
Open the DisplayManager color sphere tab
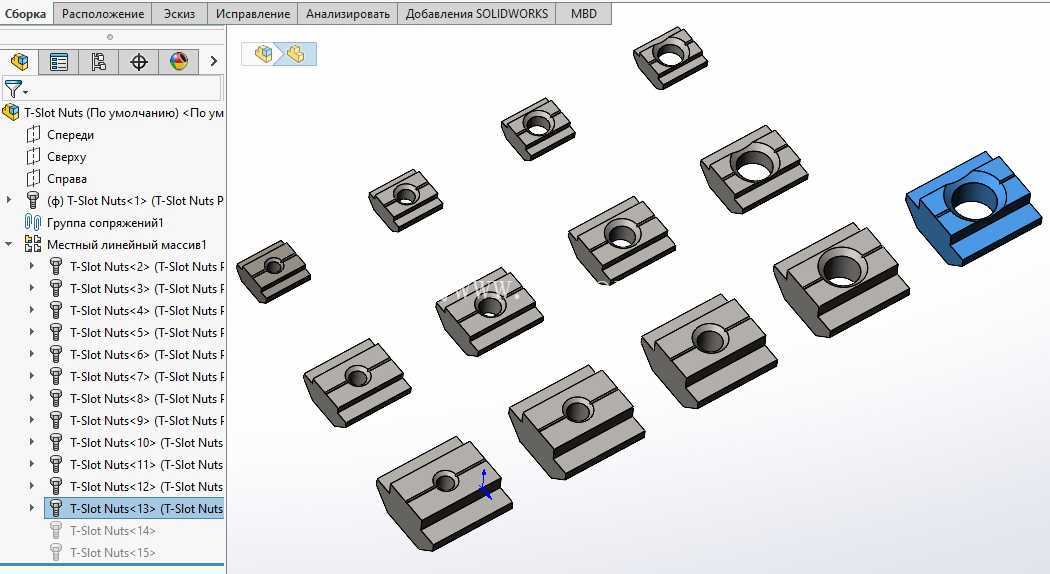[x=179, y=62]
